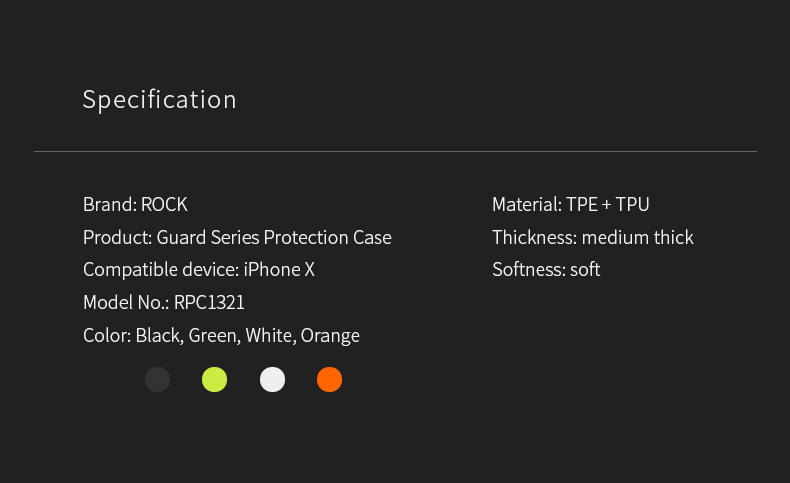This screenshot has width=790, height=483.
Task: Click the Color: Black, Green, White, Orange line
Action: coord(221,335)
